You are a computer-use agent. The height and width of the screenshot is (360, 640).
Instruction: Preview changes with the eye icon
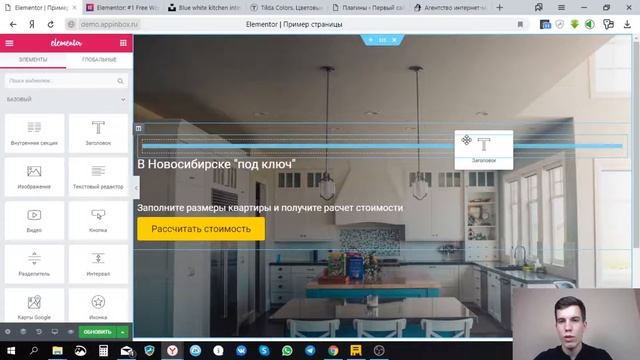(x=70, y=332)
